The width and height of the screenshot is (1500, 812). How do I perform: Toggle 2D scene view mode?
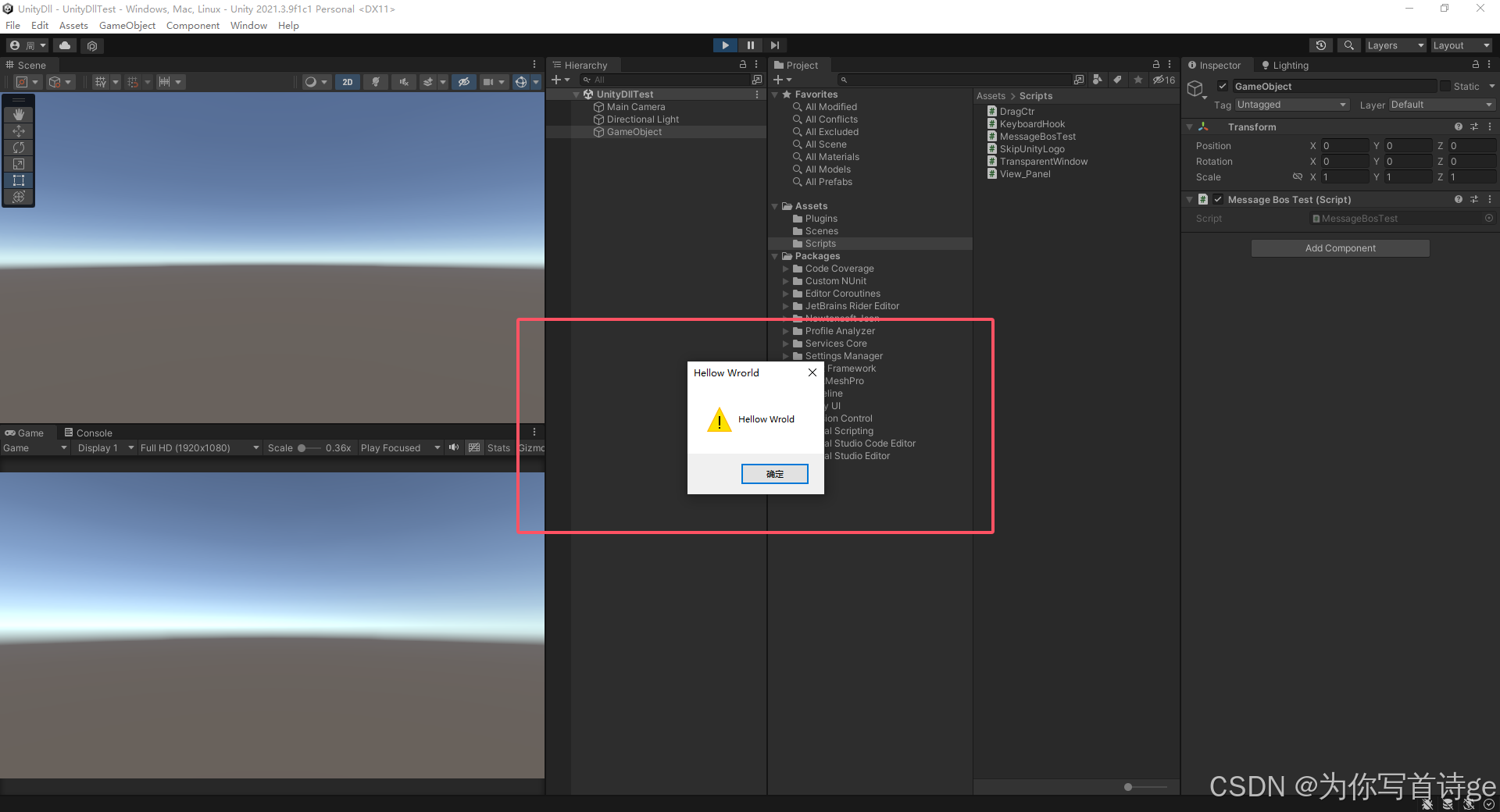click(348, 81)
